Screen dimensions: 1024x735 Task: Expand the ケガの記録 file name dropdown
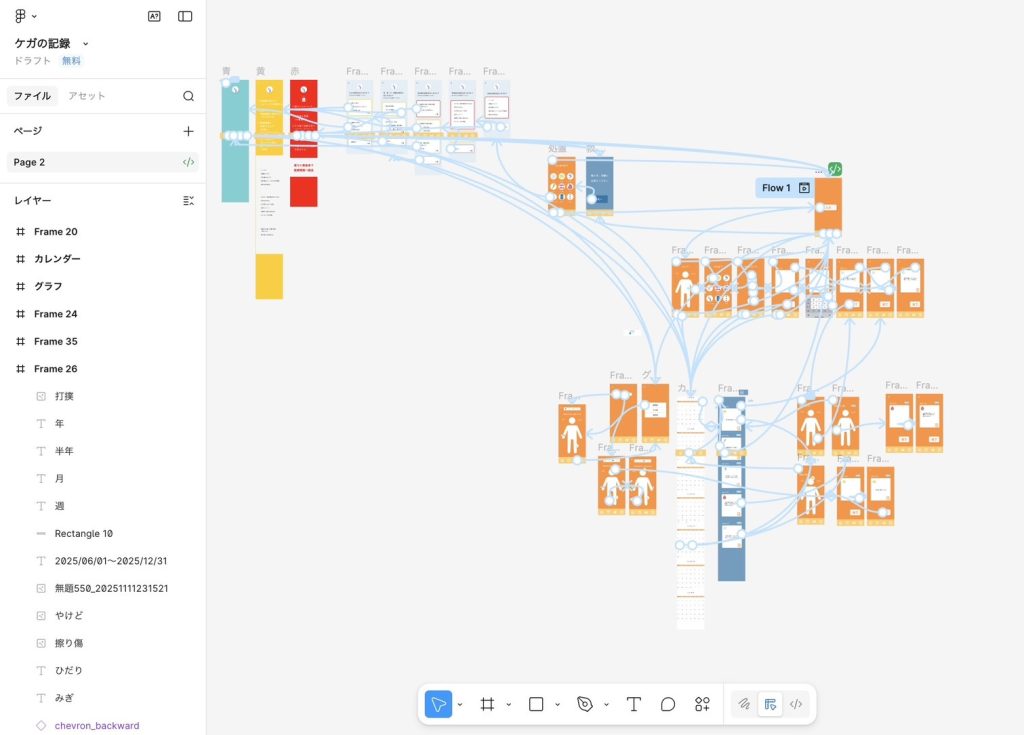click(85, 44)
